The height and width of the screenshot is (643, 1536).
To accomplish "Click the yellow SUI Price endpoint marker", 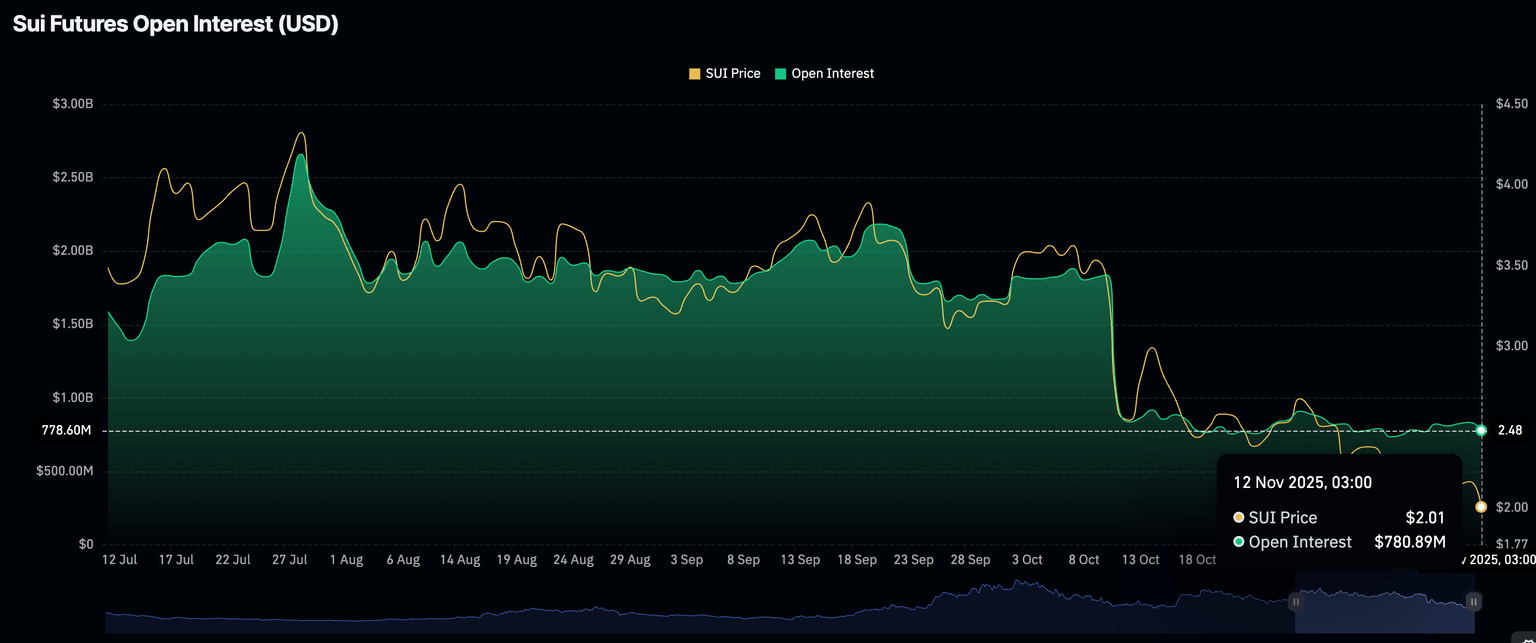I will coord(1481,507).
